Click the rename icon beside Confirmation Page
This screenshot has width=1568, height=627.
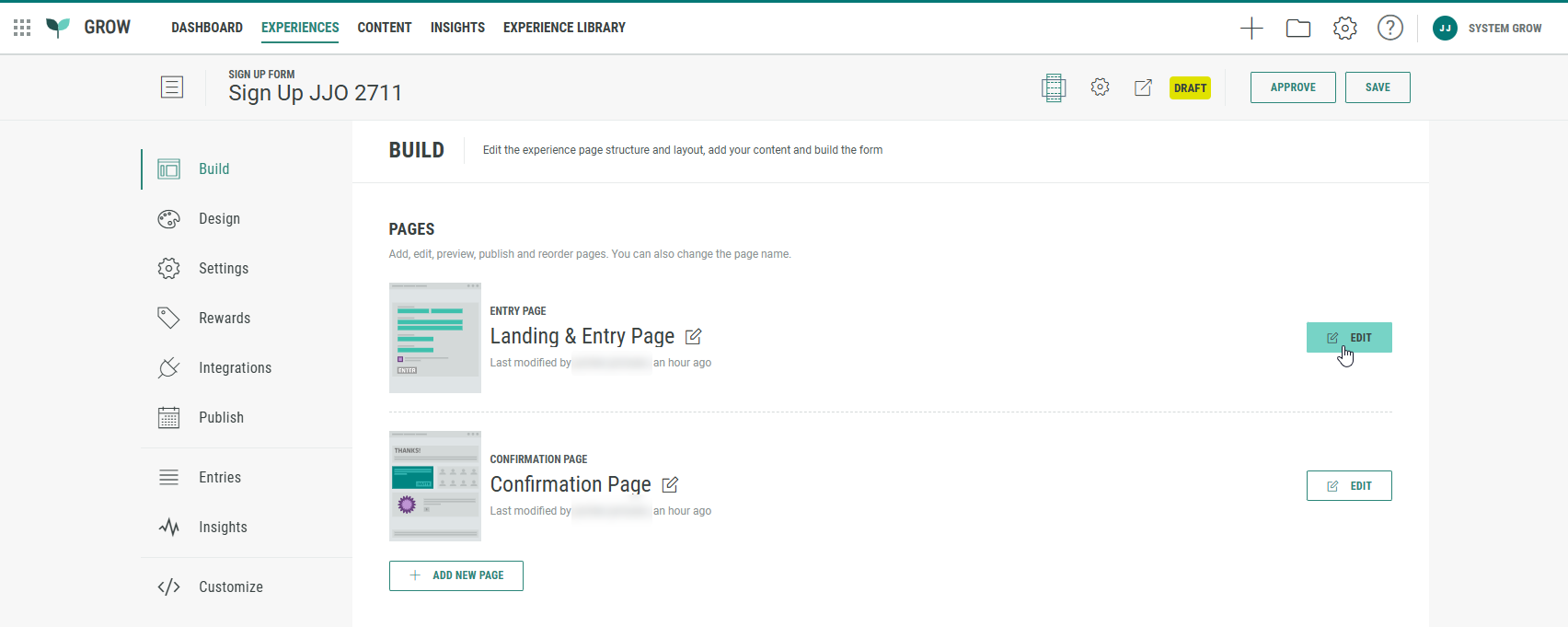coord(670,484)
